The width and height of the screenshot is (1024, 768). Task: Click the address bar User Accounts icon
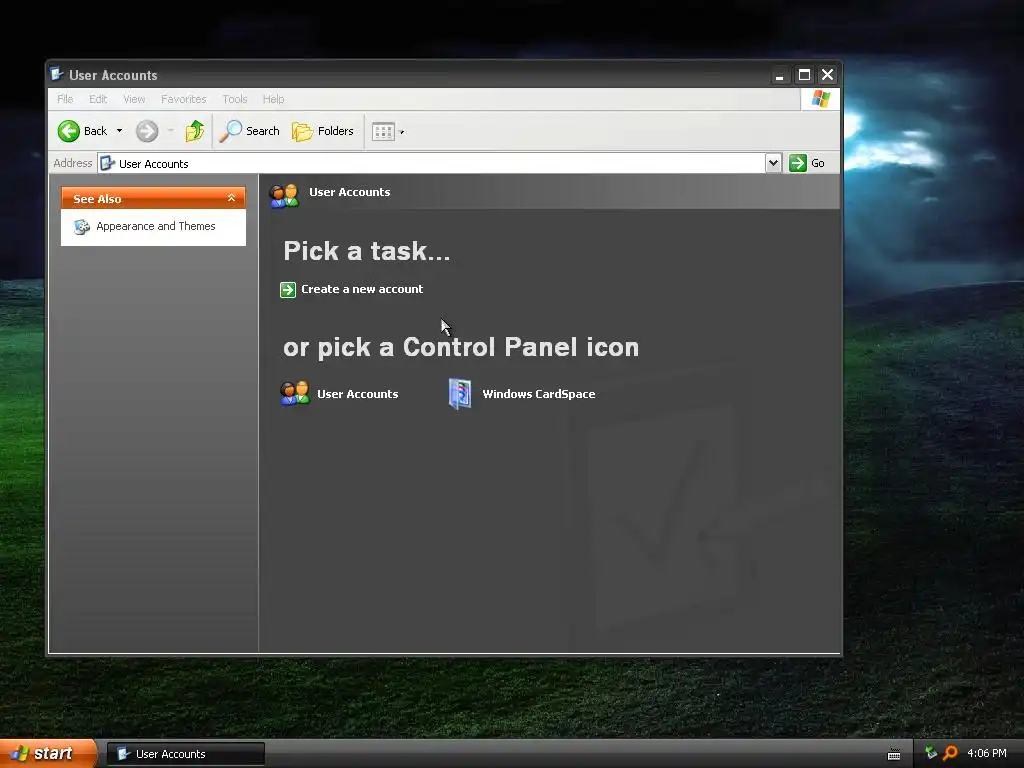tap(108, 163)
